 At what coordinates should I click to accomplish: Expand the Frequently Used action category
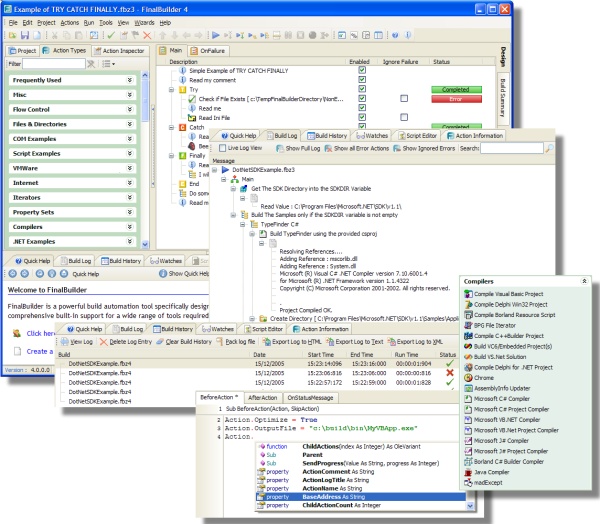[x=130, y=80]
